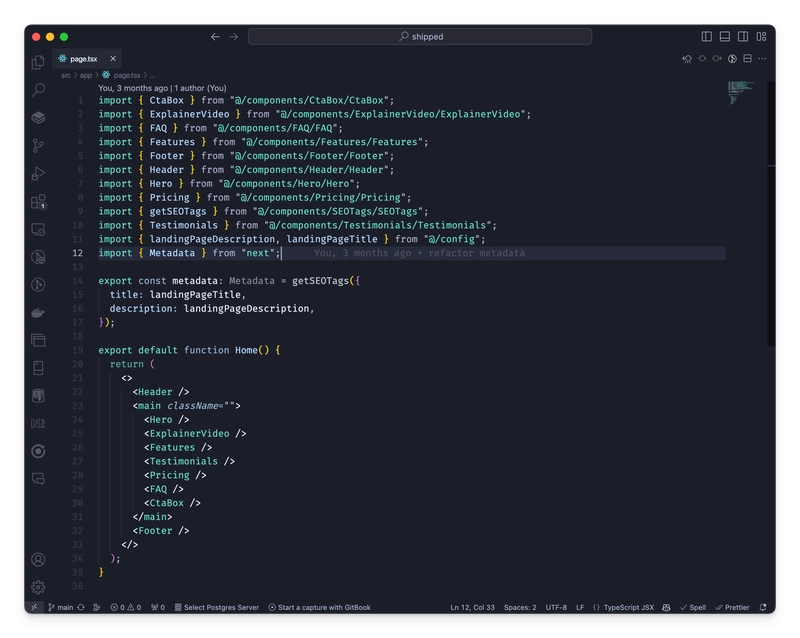Open the Explorer view in activity bar
The height and width of the screenshot is (638, 800).
click(38, 62)
